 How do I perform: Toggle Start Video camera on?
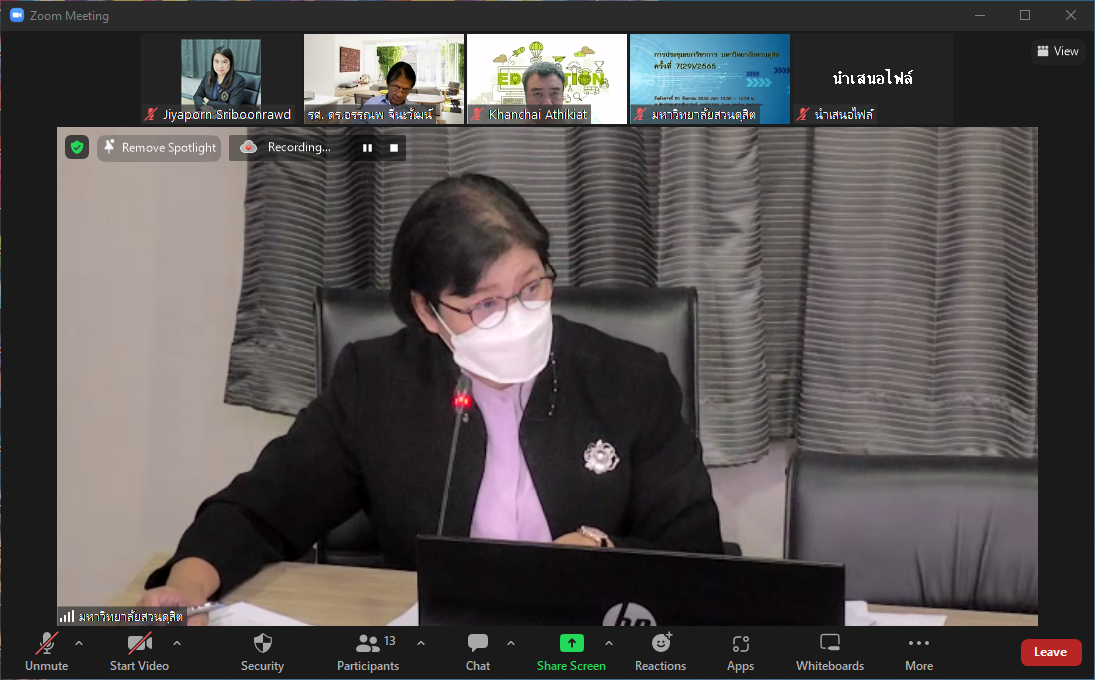pos(139,651)
